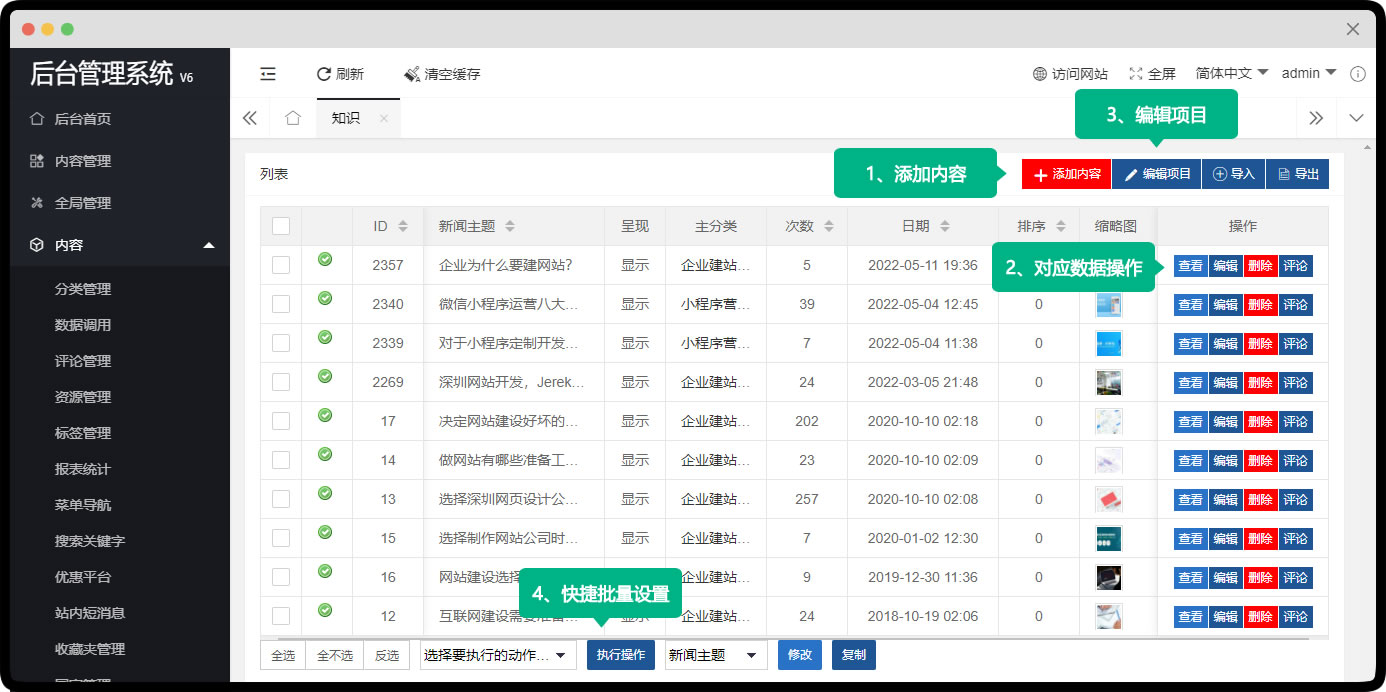Click the red 添加内容 button
Viewport: 1386px width, 692px height.
(1064, 173)
